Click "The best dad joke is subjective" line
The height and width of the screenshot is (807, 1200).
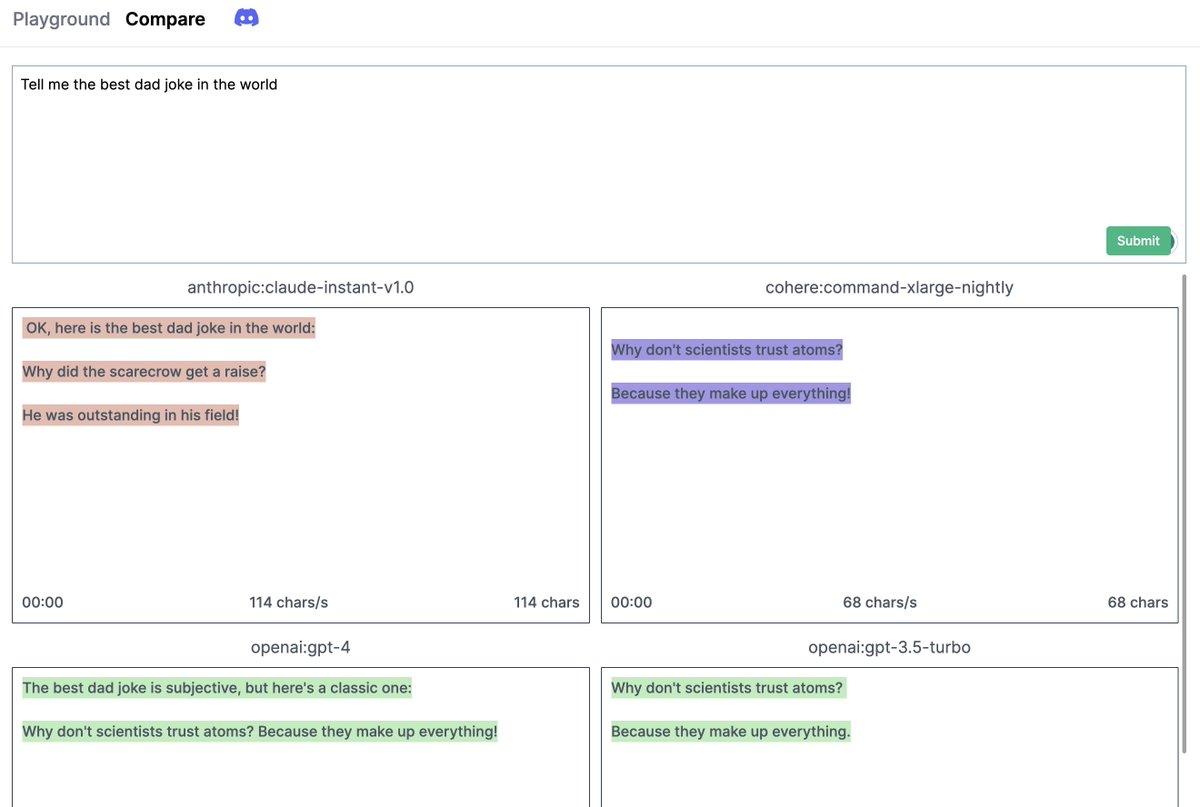click(217, 688)
